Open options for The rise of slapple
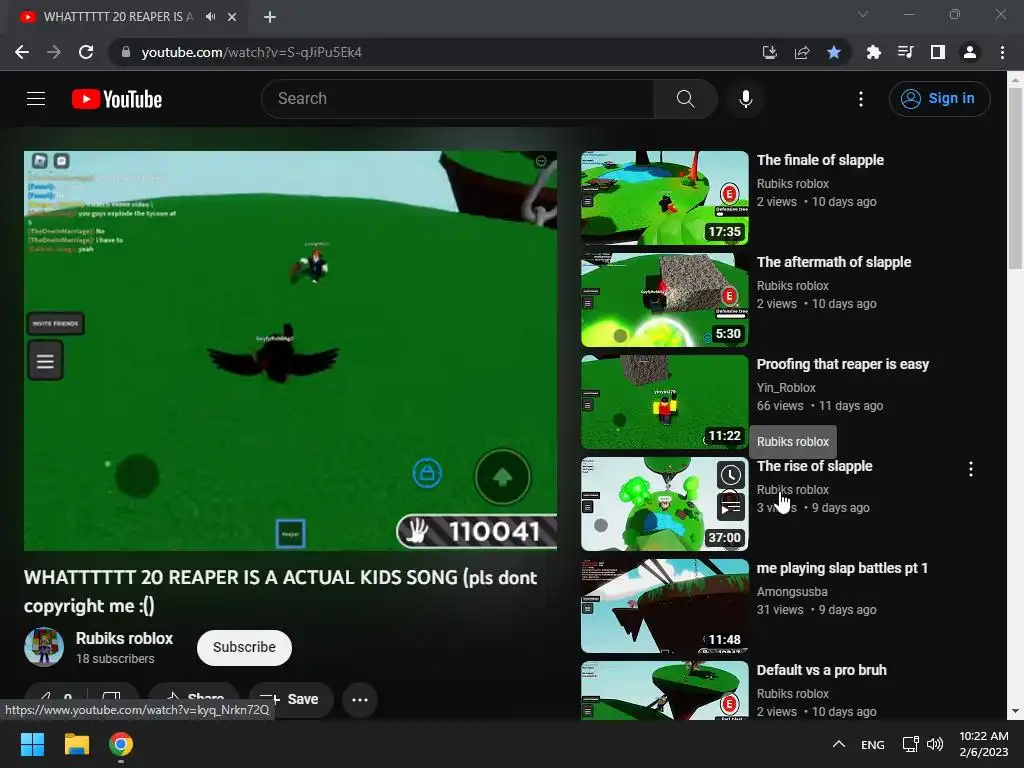 [x=970, y=469]
